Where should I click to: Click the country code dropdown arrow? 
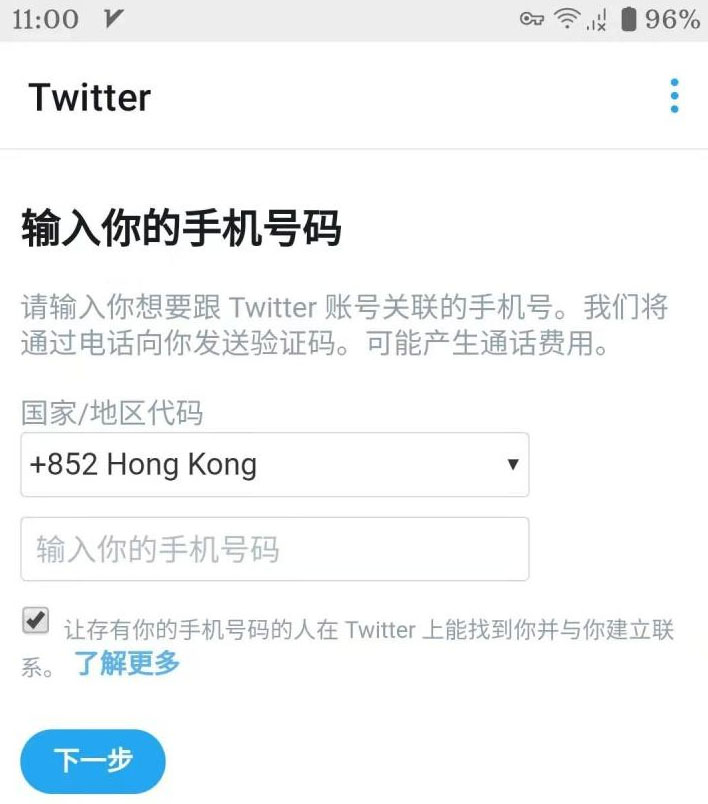pyautogui.click(x=512, y=464)
